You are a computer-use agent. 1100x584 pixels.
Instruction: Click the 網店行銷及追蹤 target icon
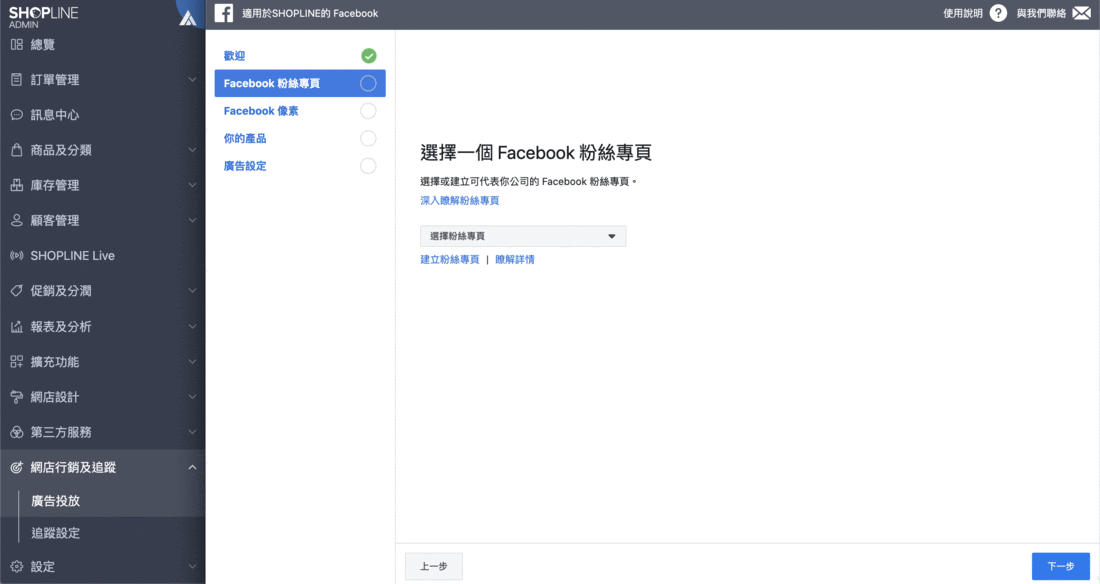(x=17, y=467)
